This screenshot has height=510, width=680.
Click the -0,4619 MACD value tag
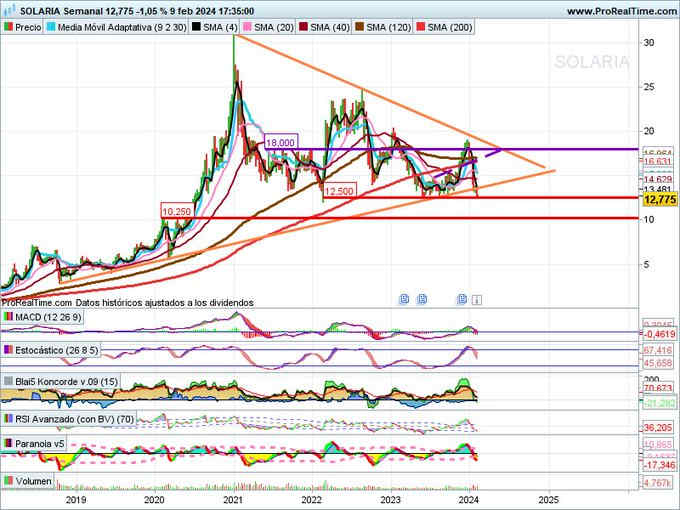(660, 334)
